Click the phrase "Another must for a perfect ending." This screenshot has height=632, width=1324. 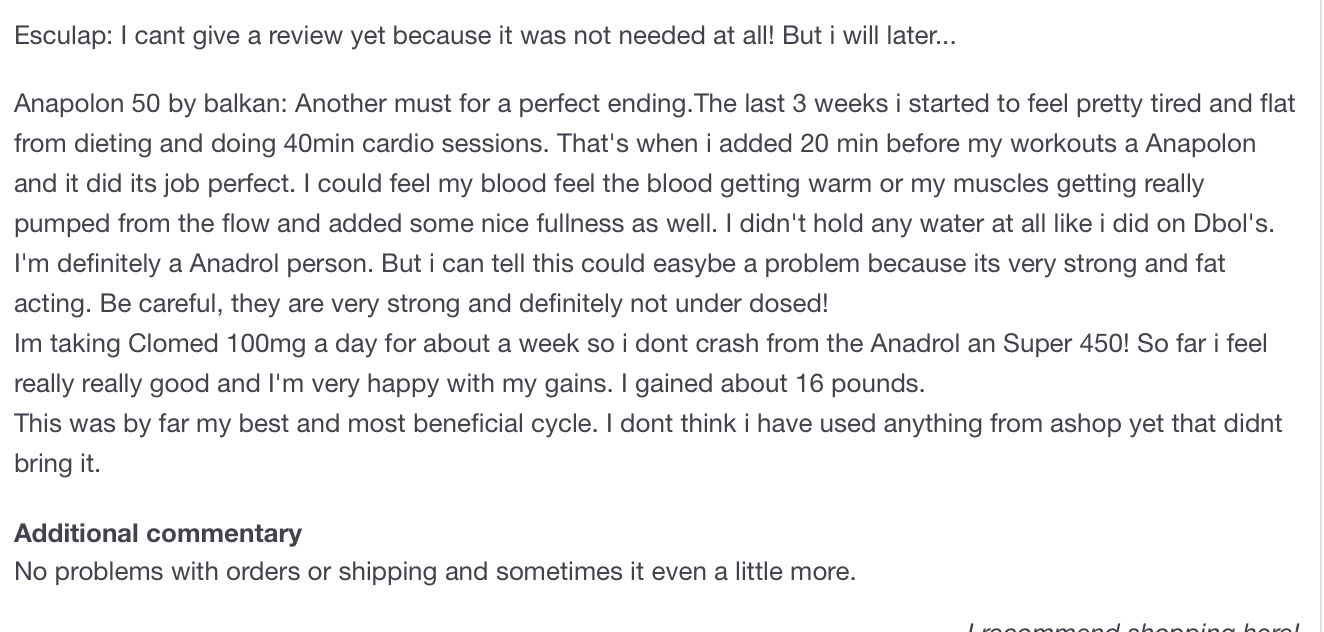coord(492,104)
